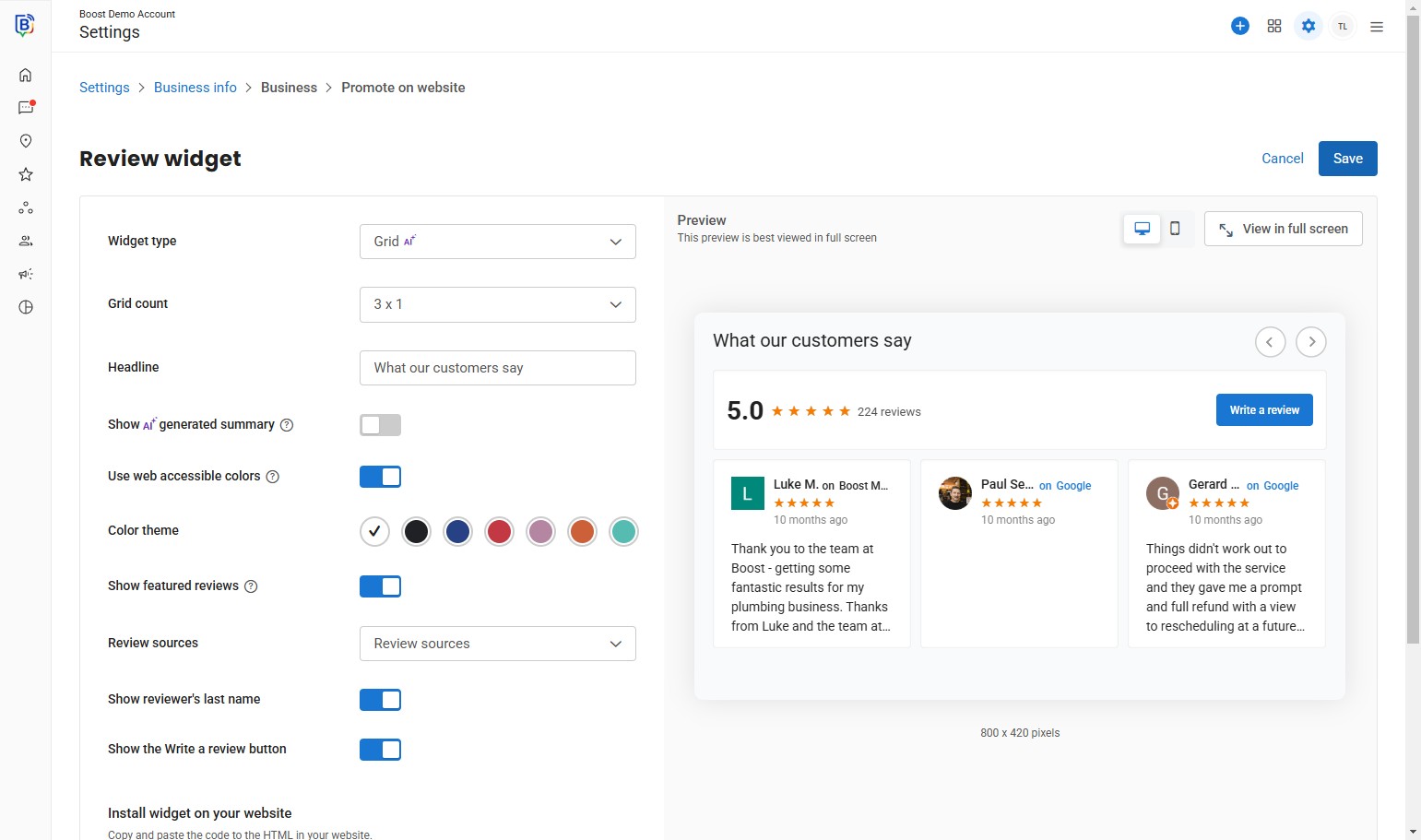Save the review widget settings
This screenshot has width=1421, height=840.
coord(1347,159)
